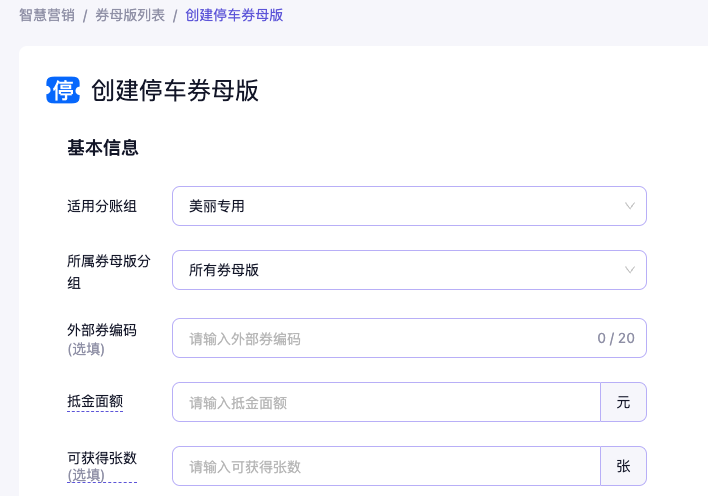The image size is (708, 496).
Task: Click the dashed-underlined 可获得张数 label
Action: tap(102, 457)
